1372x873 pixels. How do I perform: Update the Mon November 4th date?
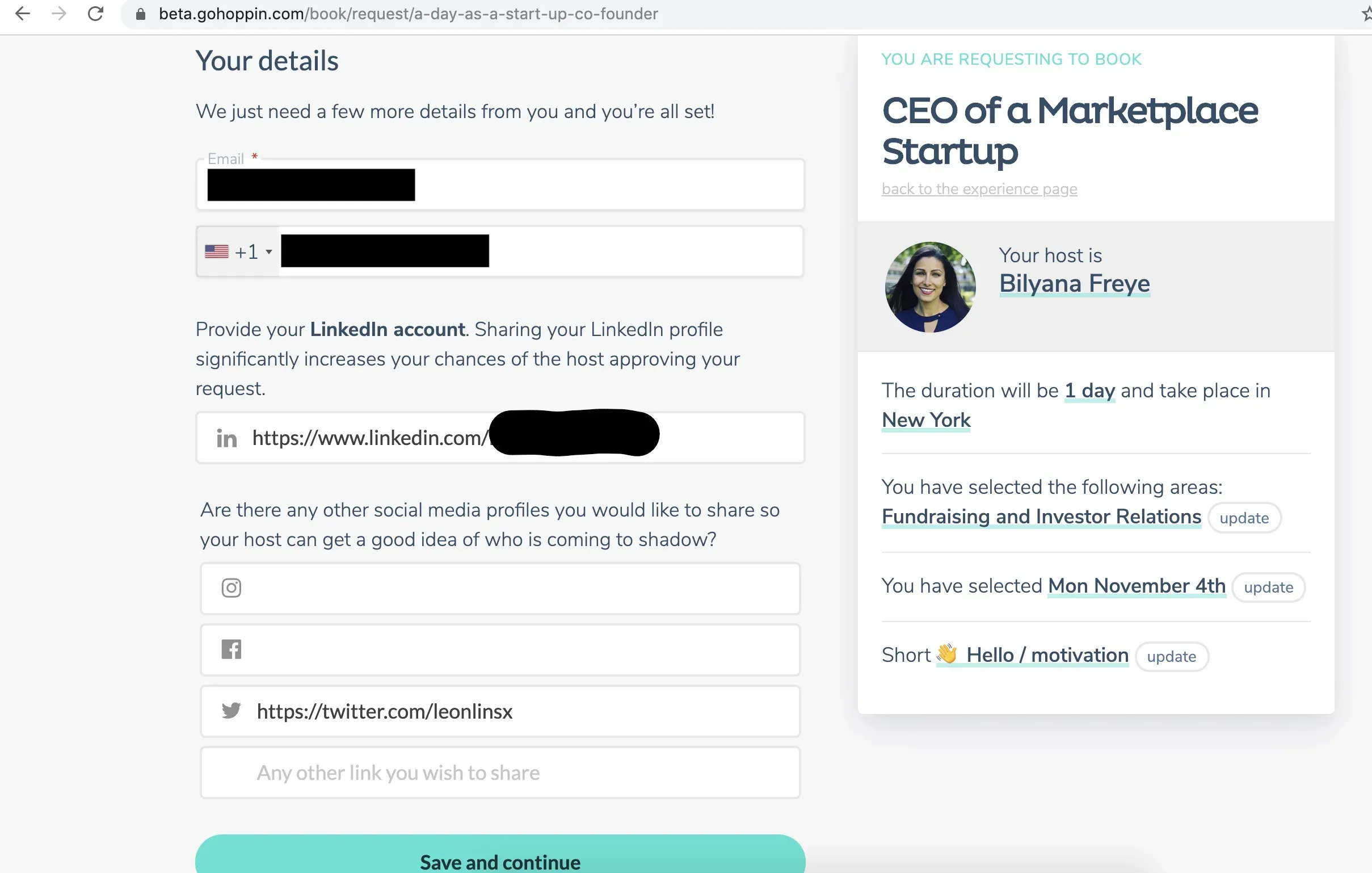click(x=1268, y=587)
